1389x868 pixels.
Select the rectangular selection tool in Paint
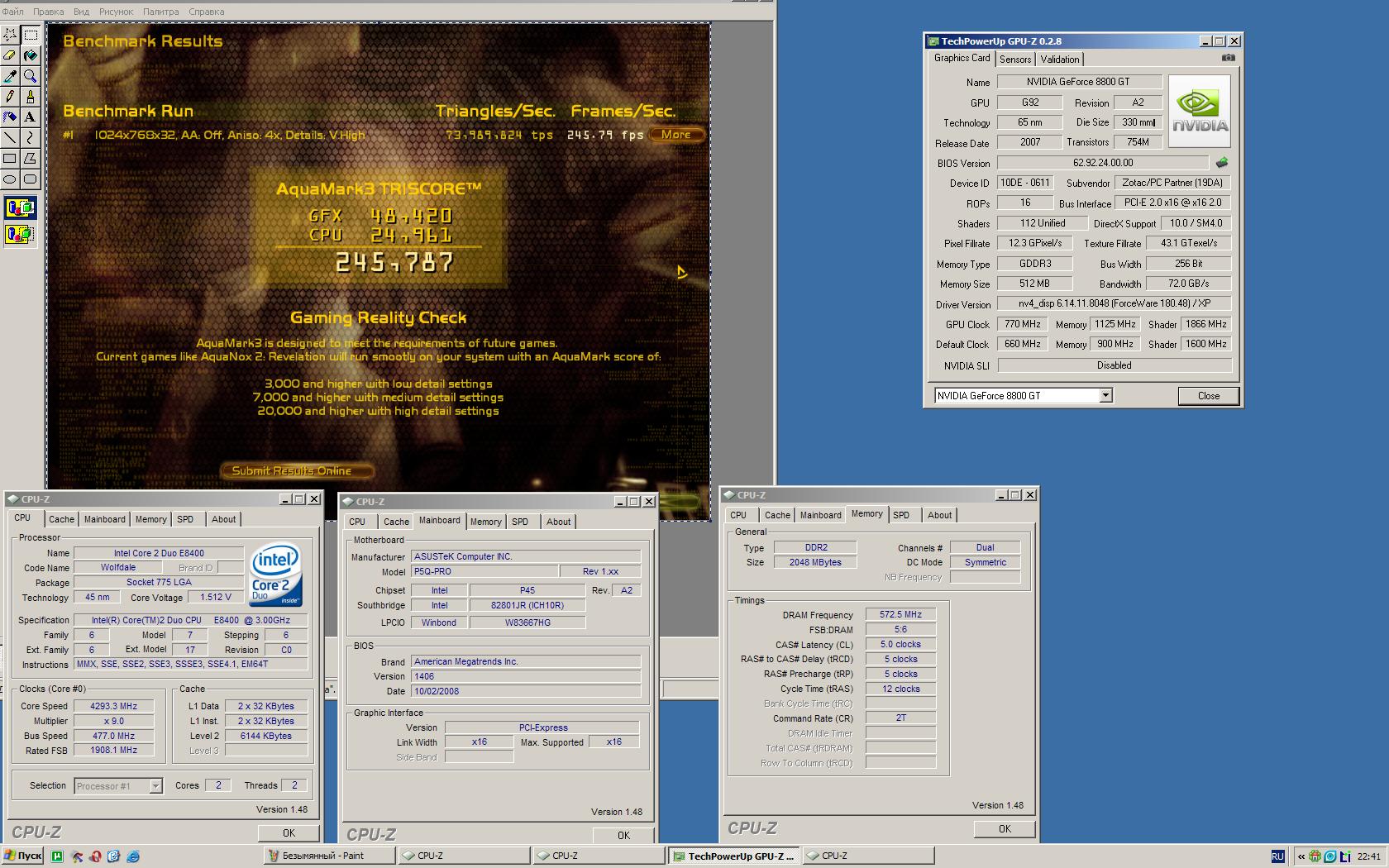[31, 34]
